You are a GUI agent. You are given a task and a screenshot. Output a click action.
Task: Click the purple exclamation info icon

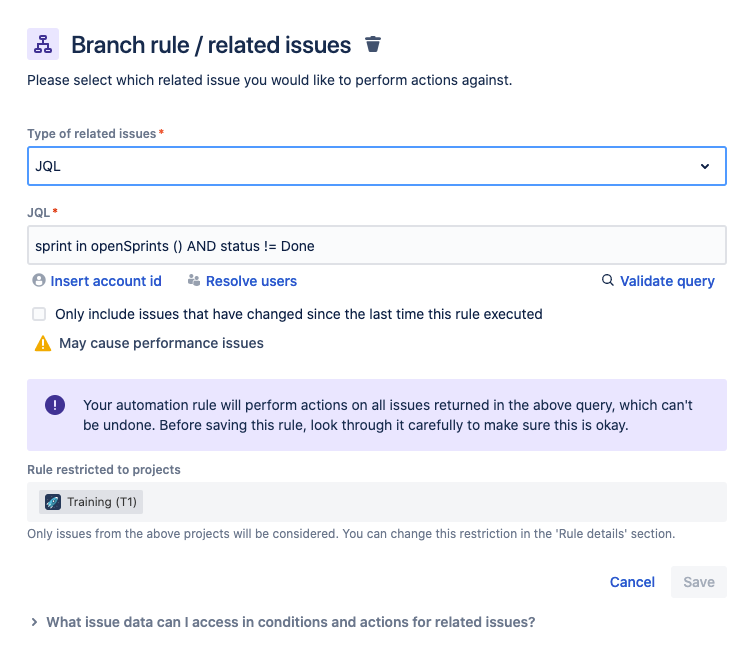coord(55,405)
